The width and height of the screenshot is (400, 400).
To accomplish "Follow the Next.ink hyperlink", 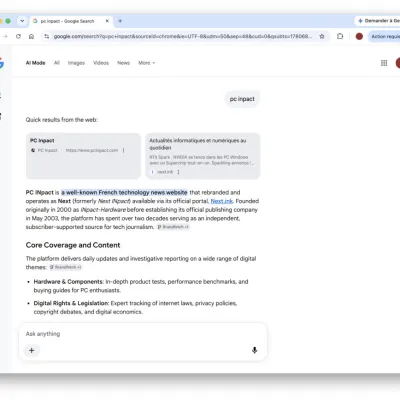I will 222,201.
